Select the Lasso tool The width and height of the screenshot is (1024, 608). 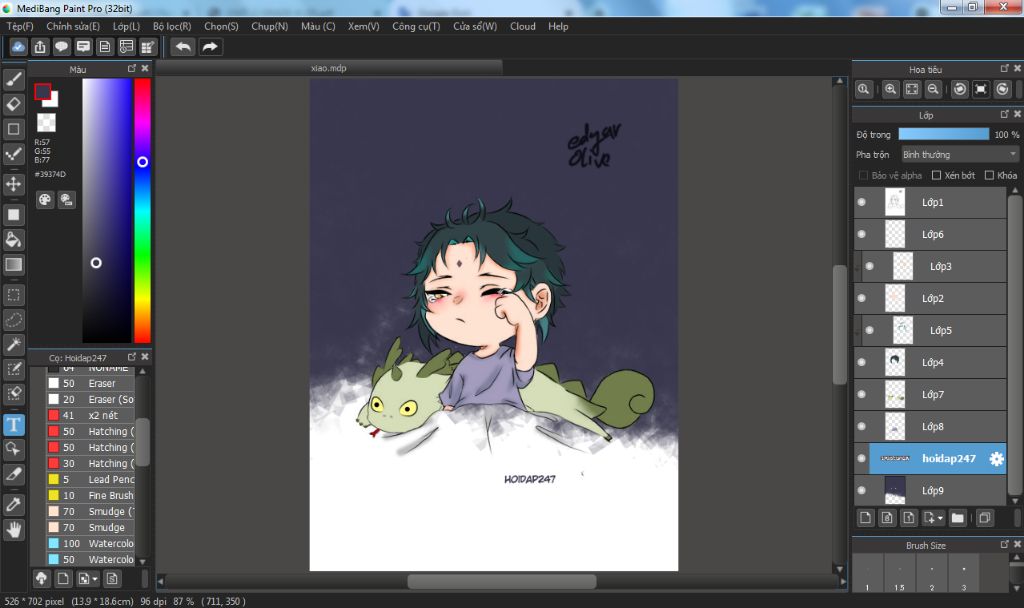point(14,320)
